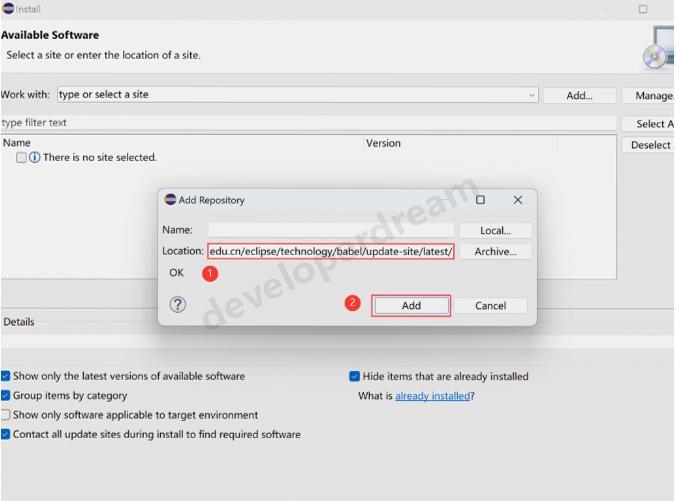Click the Add button in Add Repository dialog
This screenshot has width=676, height=501.
(411, 306)
